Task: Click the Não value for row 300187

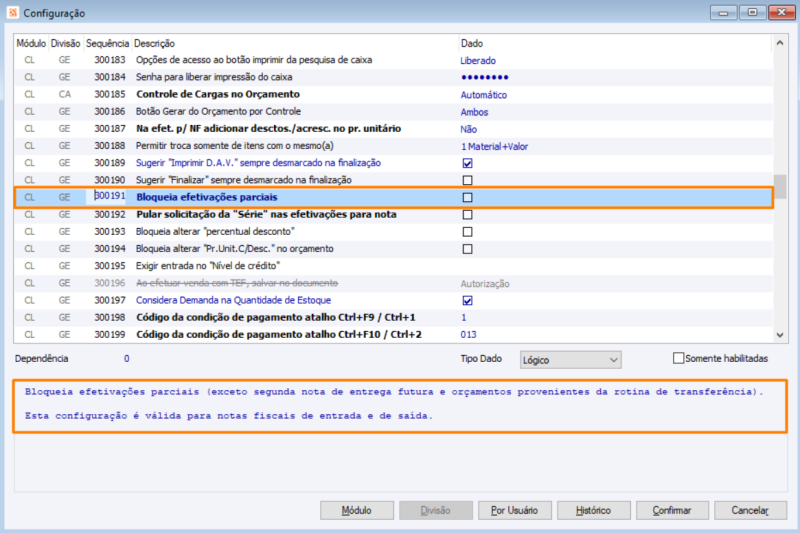Action: point(469,130)
